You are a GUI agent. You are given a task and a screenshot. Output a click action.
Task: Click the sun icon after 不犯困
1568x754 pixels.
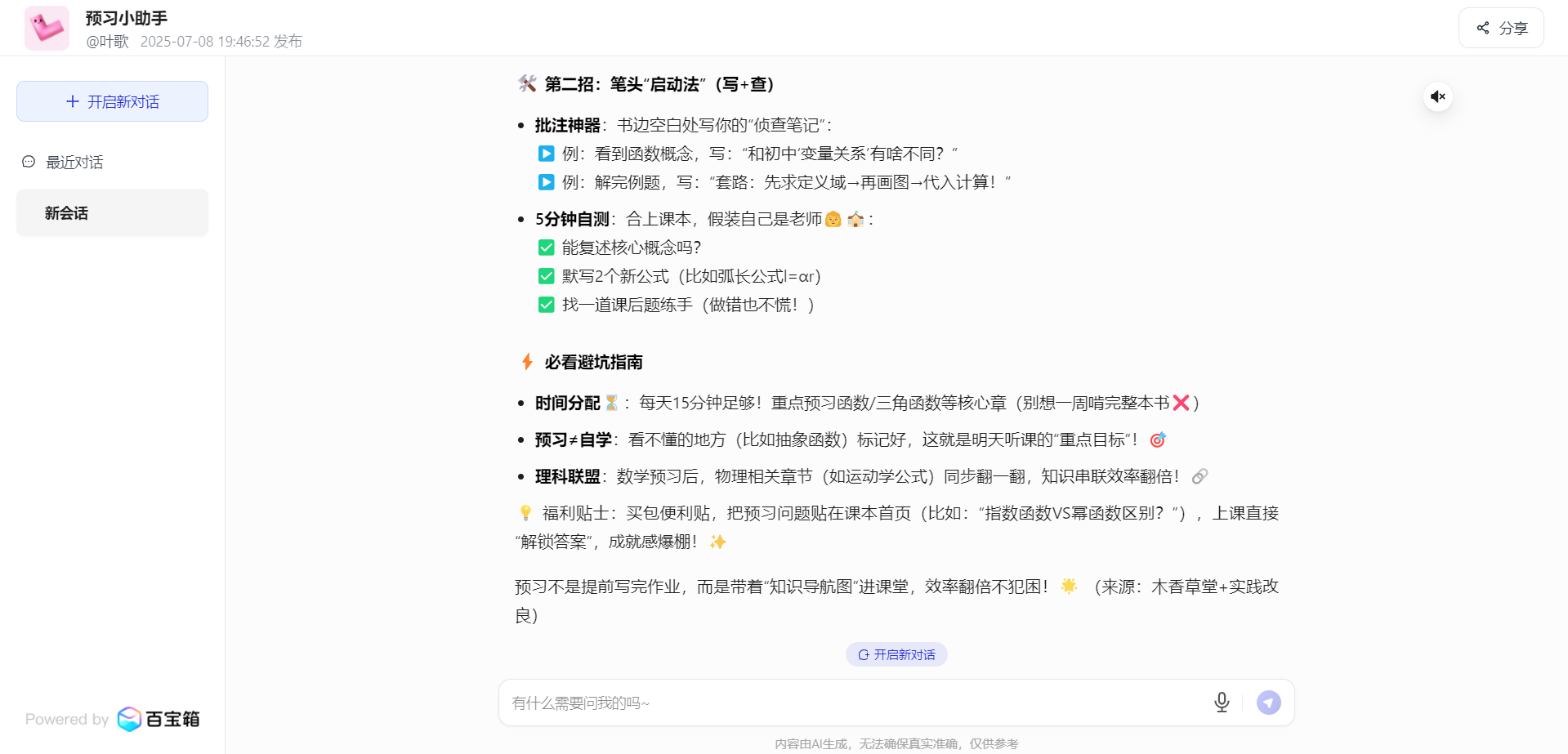pyautogui.click(x=1069, y=586)
